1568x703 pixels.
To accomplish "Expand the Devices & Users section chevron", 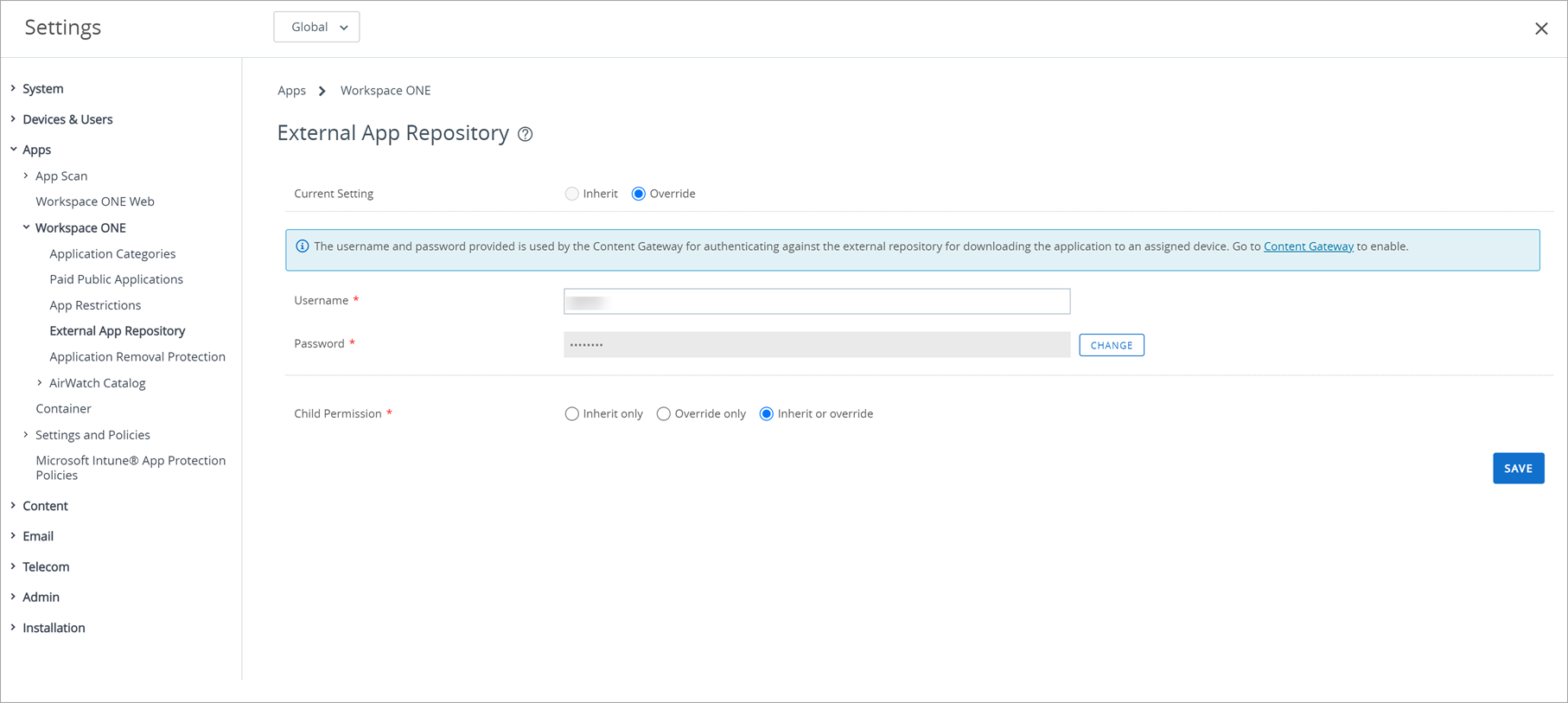I will 13,118.
